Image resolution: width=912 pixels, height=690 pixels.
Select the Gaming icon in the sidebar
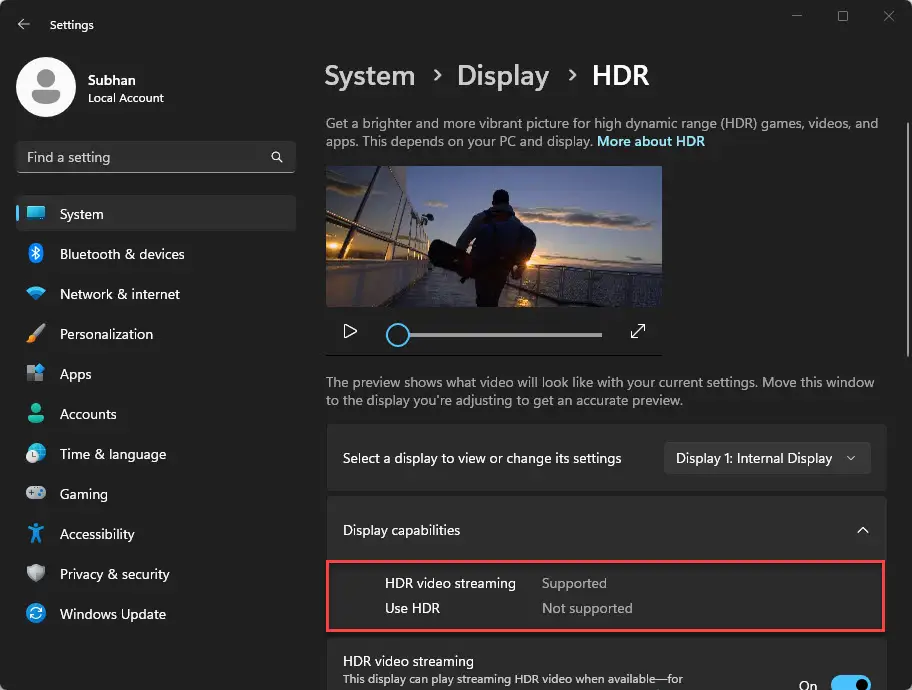[x=36, y=494]
